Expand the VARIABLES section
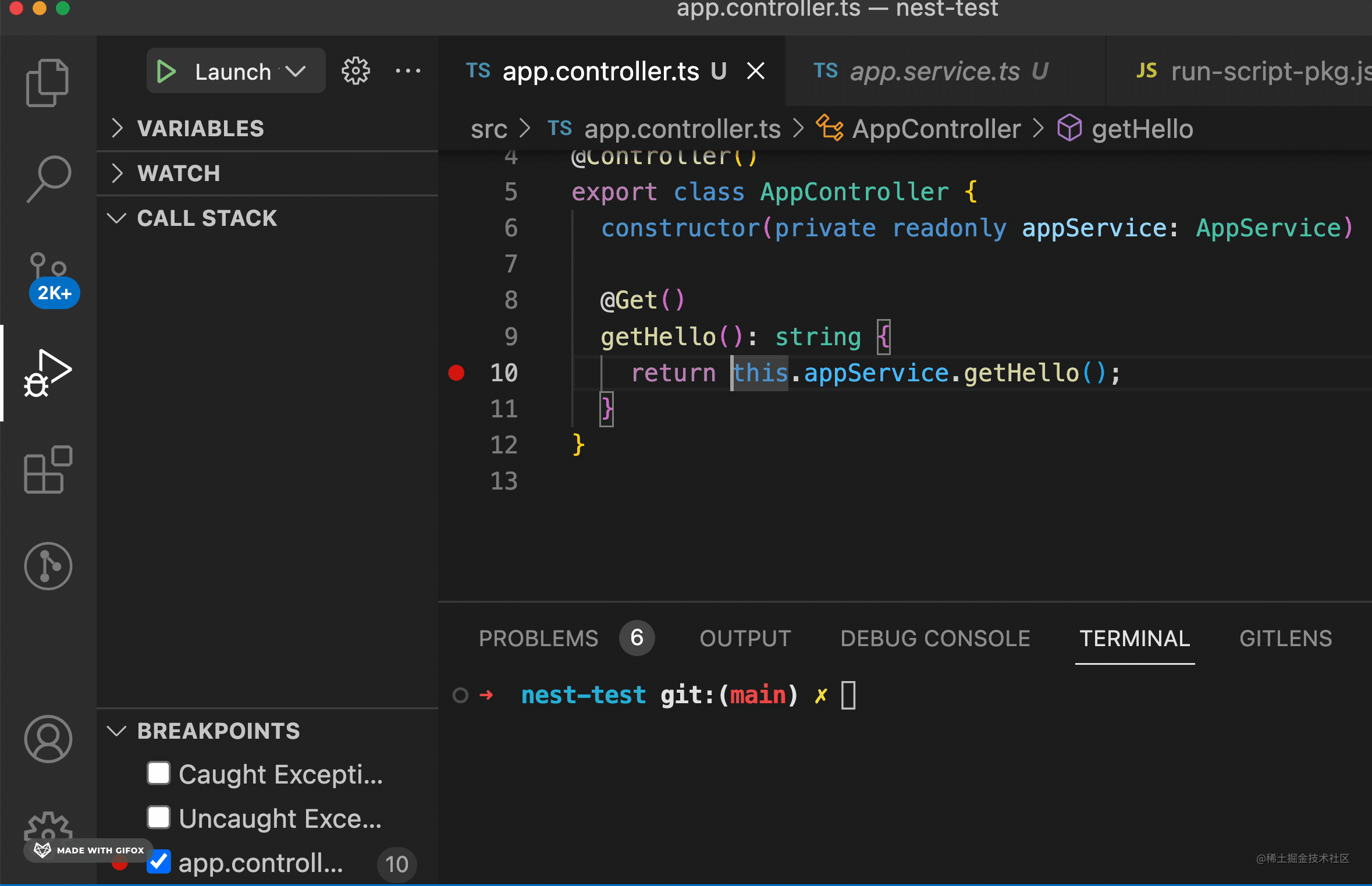The width and height of the screenshot is (1372, 886). pyautogui.click(x=200, y=128)
